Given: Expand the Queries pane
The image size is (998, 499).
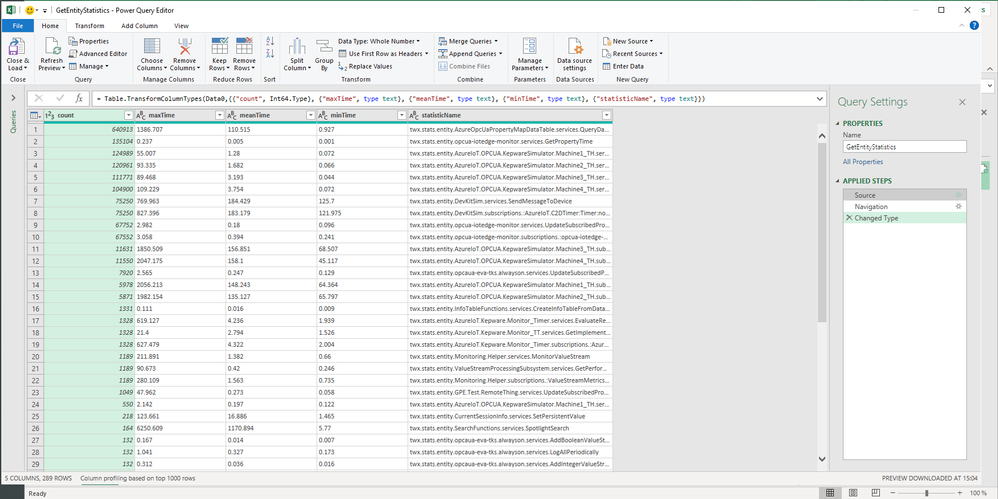Looking at the screenshot, I should [x=13, y=97].
